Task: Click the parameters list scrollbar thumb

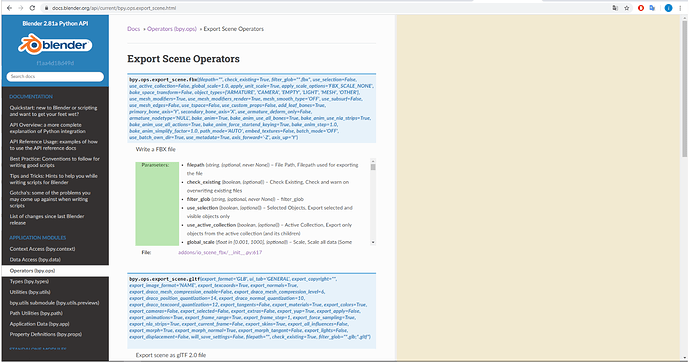Action: (x=373, y=167)
